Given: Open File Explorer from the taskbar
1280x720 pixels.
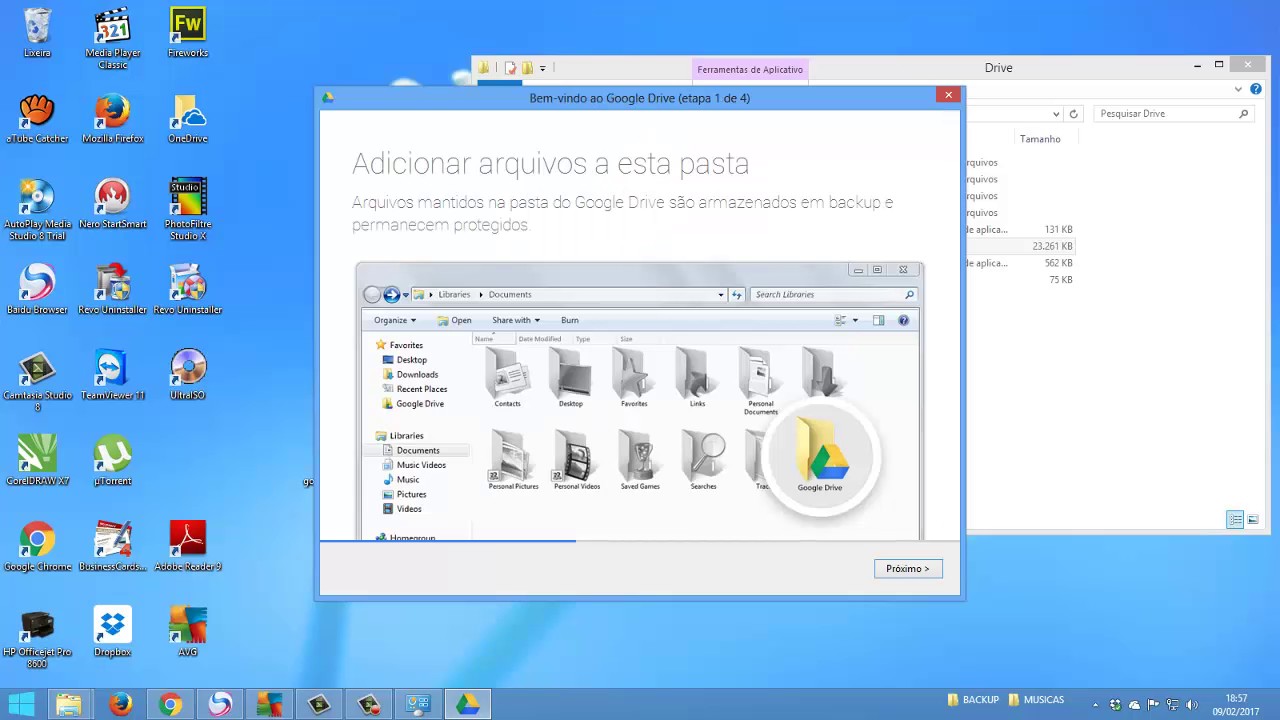Looking at the screenshot, I should click(x=68, y=704).
